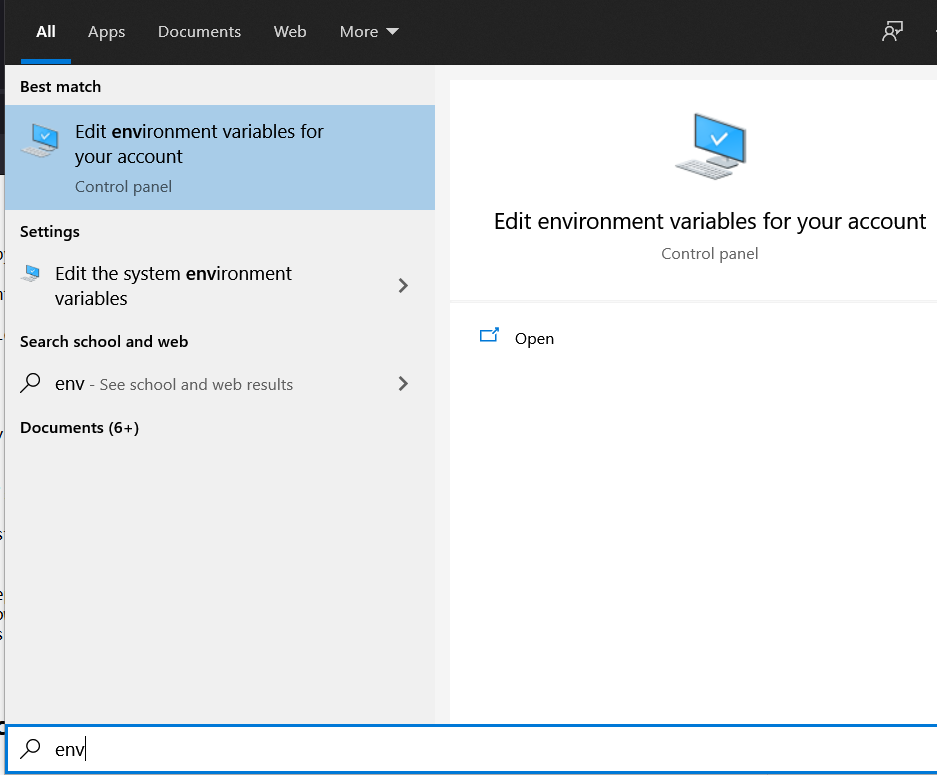Expand the system environment variables chevron
The height and width of the screenshot is (775, 937).
(403, 286)
